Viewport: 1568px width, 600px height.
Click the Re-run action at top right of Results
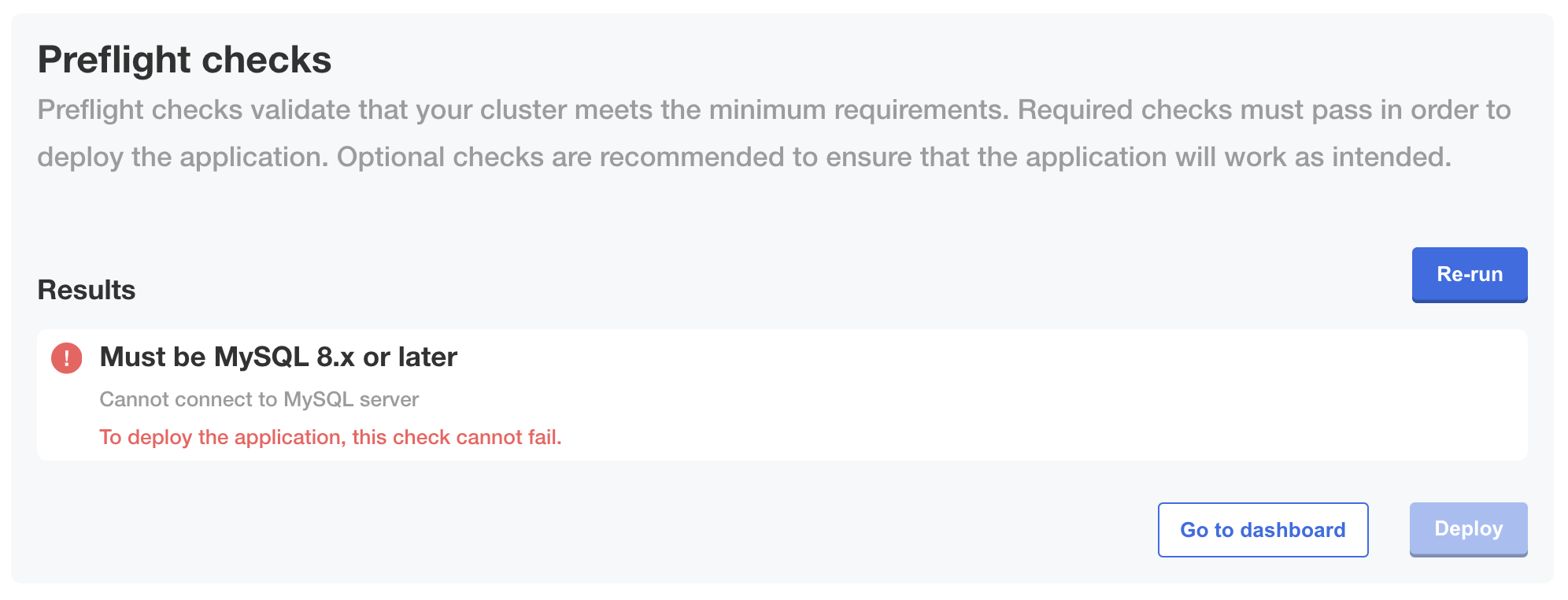click(x=1469, y=274)
